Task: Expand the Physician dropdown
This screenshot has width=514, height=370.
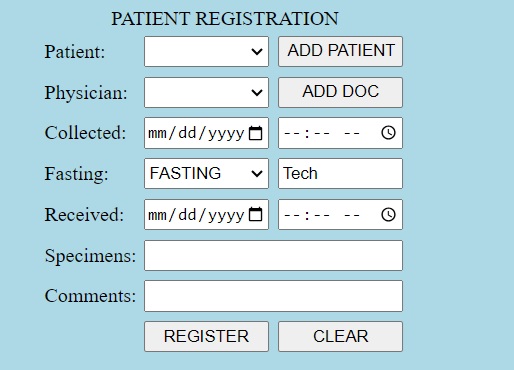Action: point(206,93)
